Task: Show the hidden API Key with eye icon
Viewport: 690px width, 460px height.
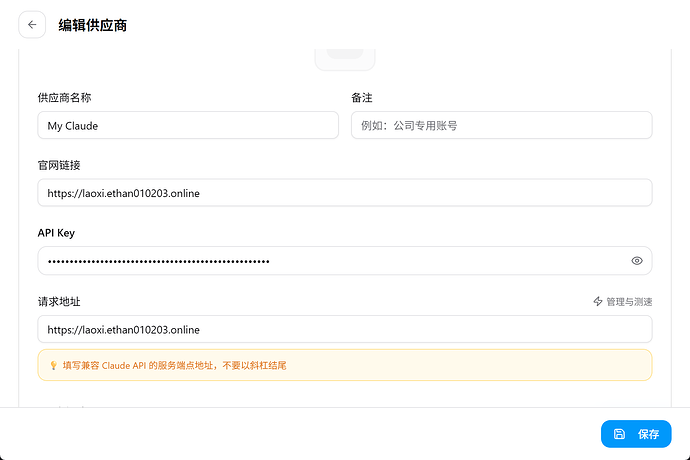Action: coord(637,261)
